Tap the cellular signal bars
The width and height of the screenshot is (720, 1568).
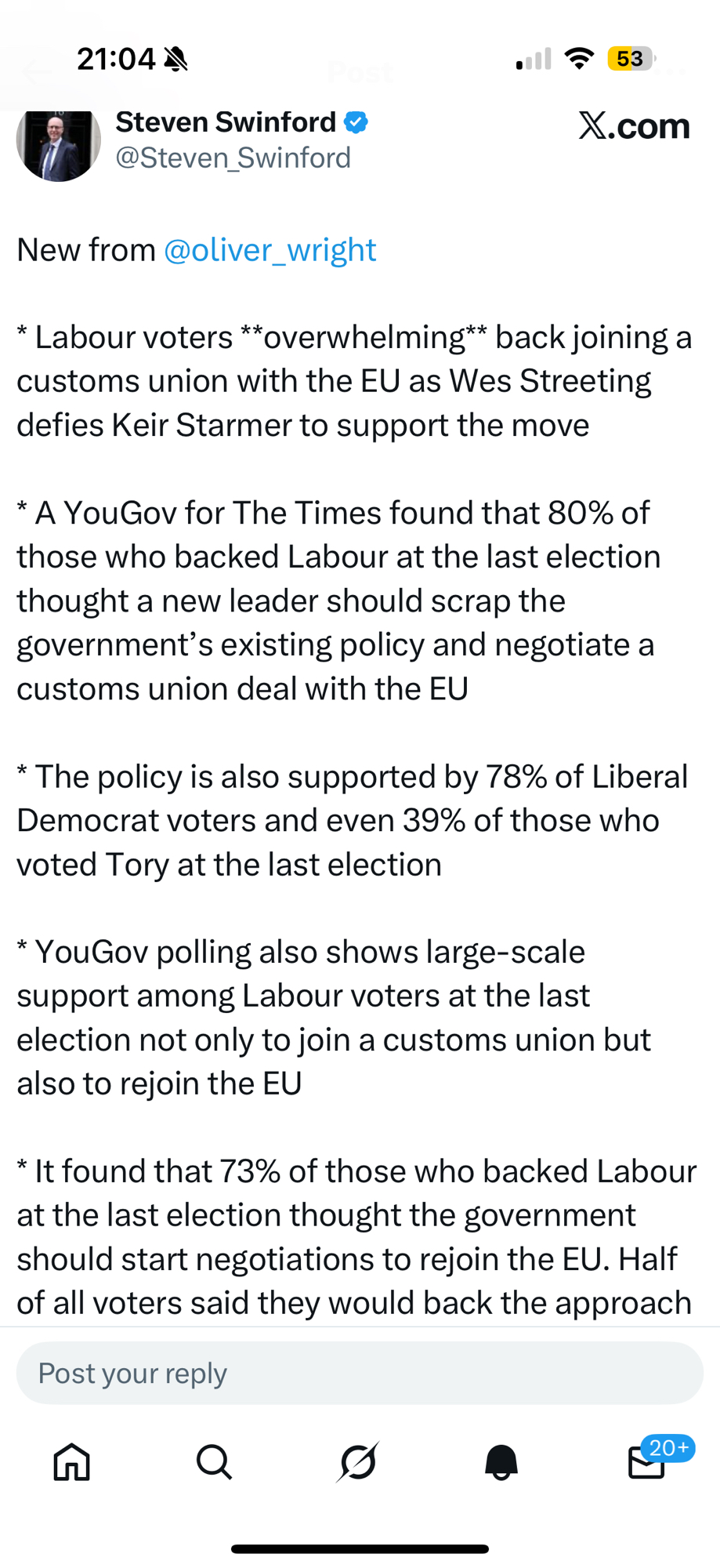(x=534, y=59)
